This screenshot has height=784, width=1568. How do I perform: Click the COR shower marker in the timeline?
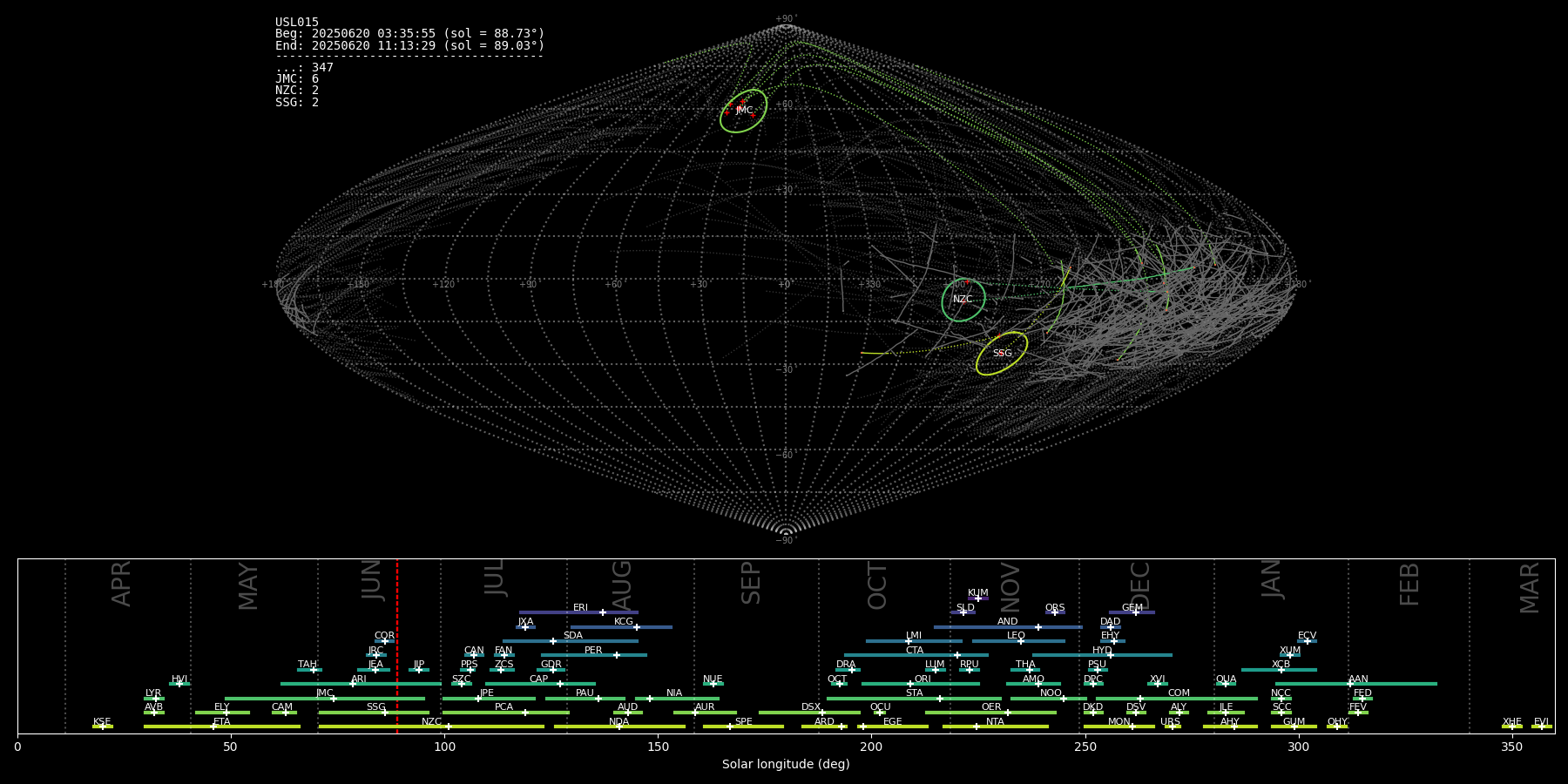point(384,641)
